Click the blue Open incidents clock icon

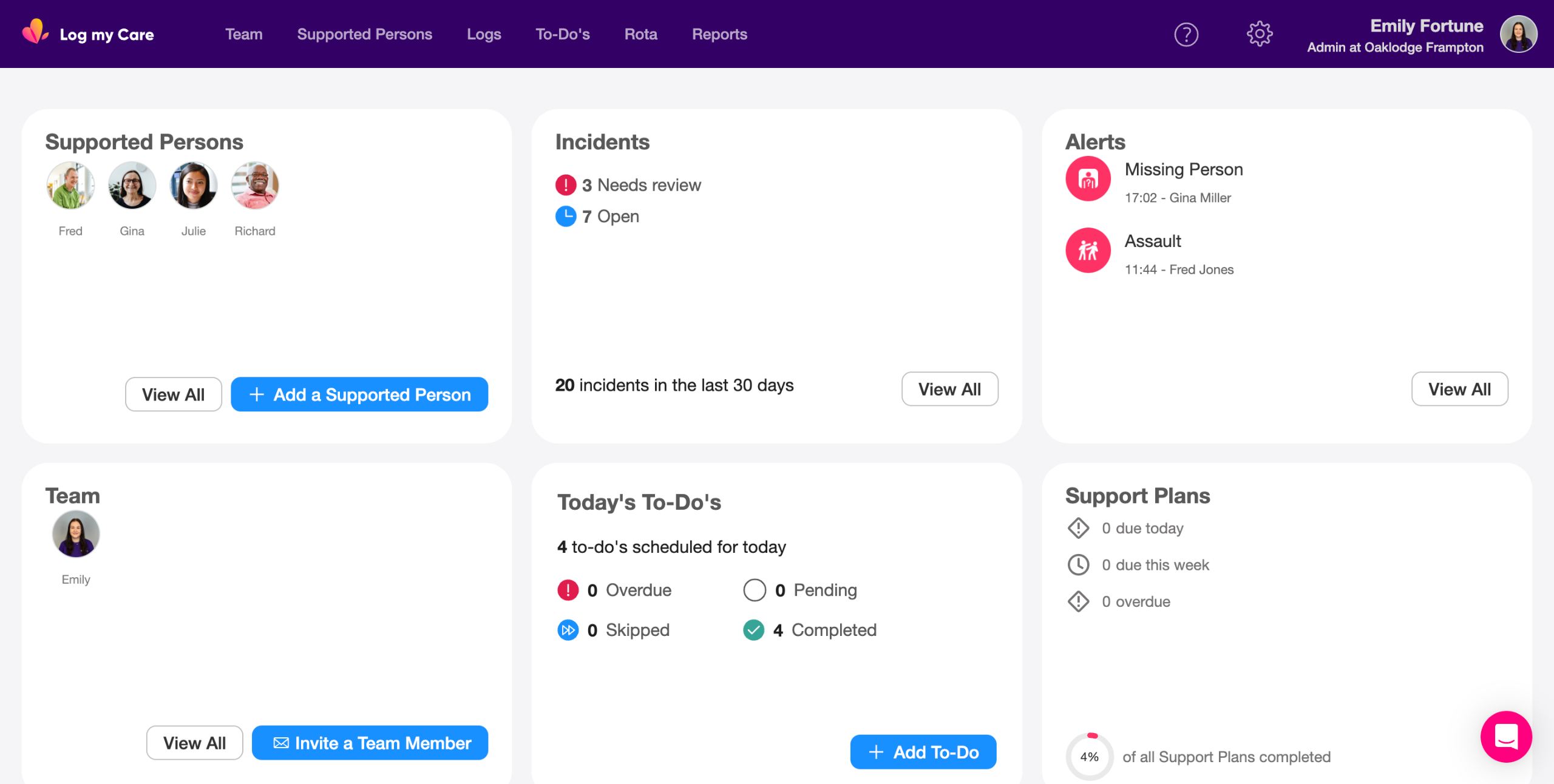tap(566, 217)
